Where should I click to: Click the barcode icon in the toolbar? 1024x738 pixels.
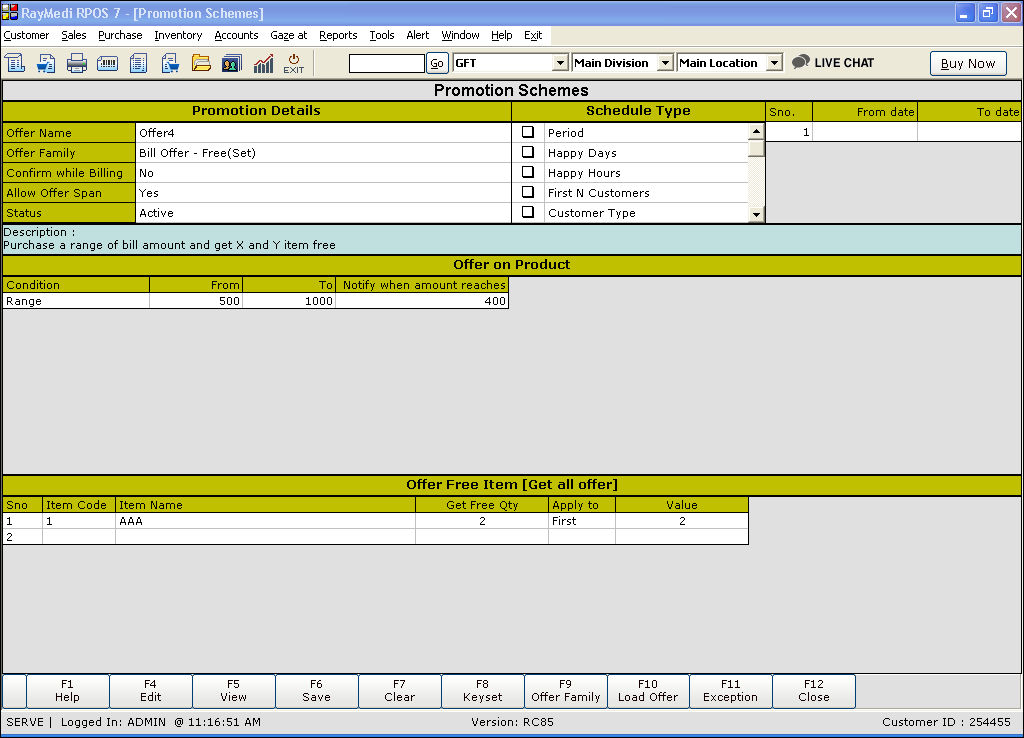[x=107, y=63]
